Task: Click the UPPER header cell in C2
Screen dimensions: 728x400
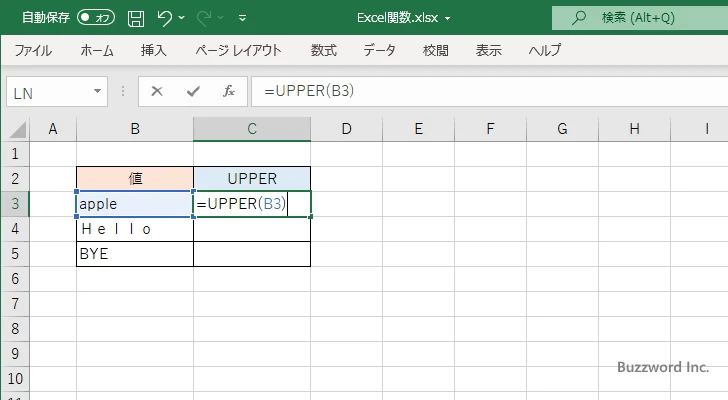Action: pos(252,179)
